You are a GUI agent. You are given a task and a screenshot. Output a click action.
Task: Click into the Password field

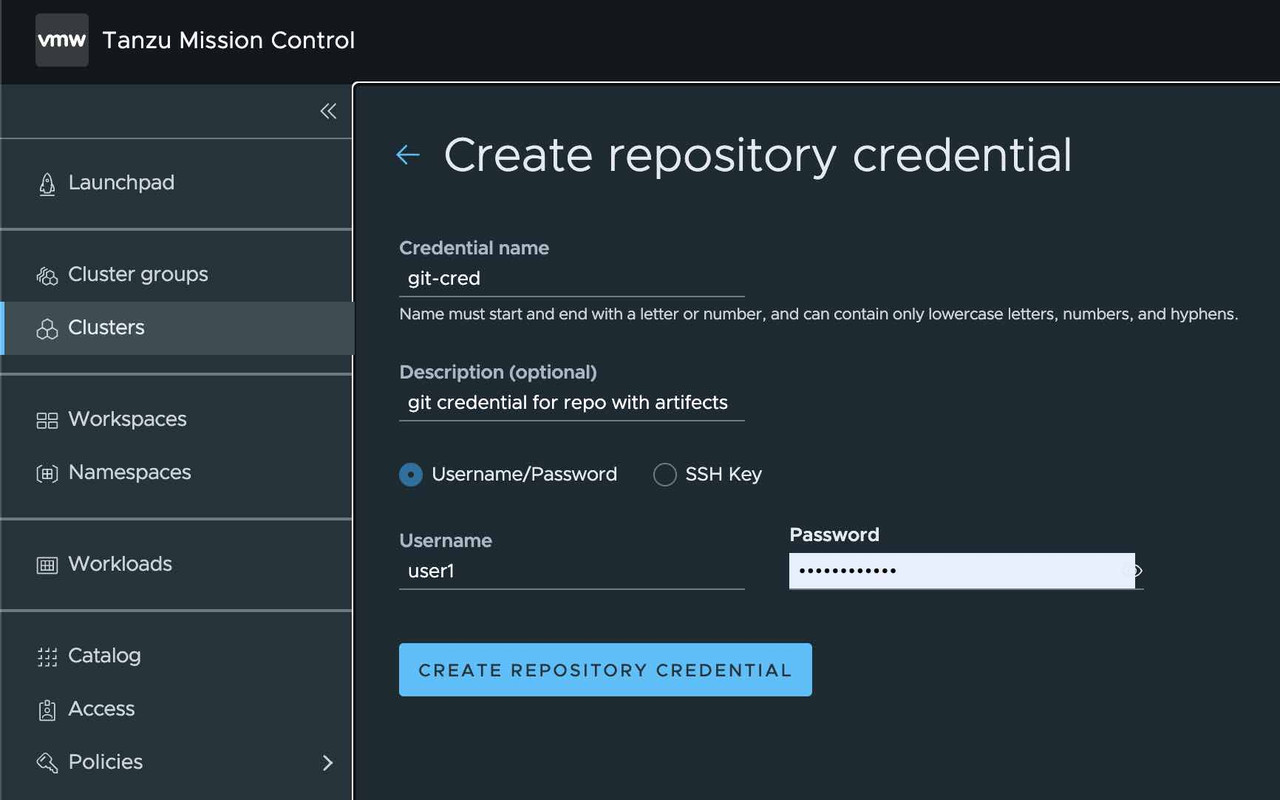[962, 571]
